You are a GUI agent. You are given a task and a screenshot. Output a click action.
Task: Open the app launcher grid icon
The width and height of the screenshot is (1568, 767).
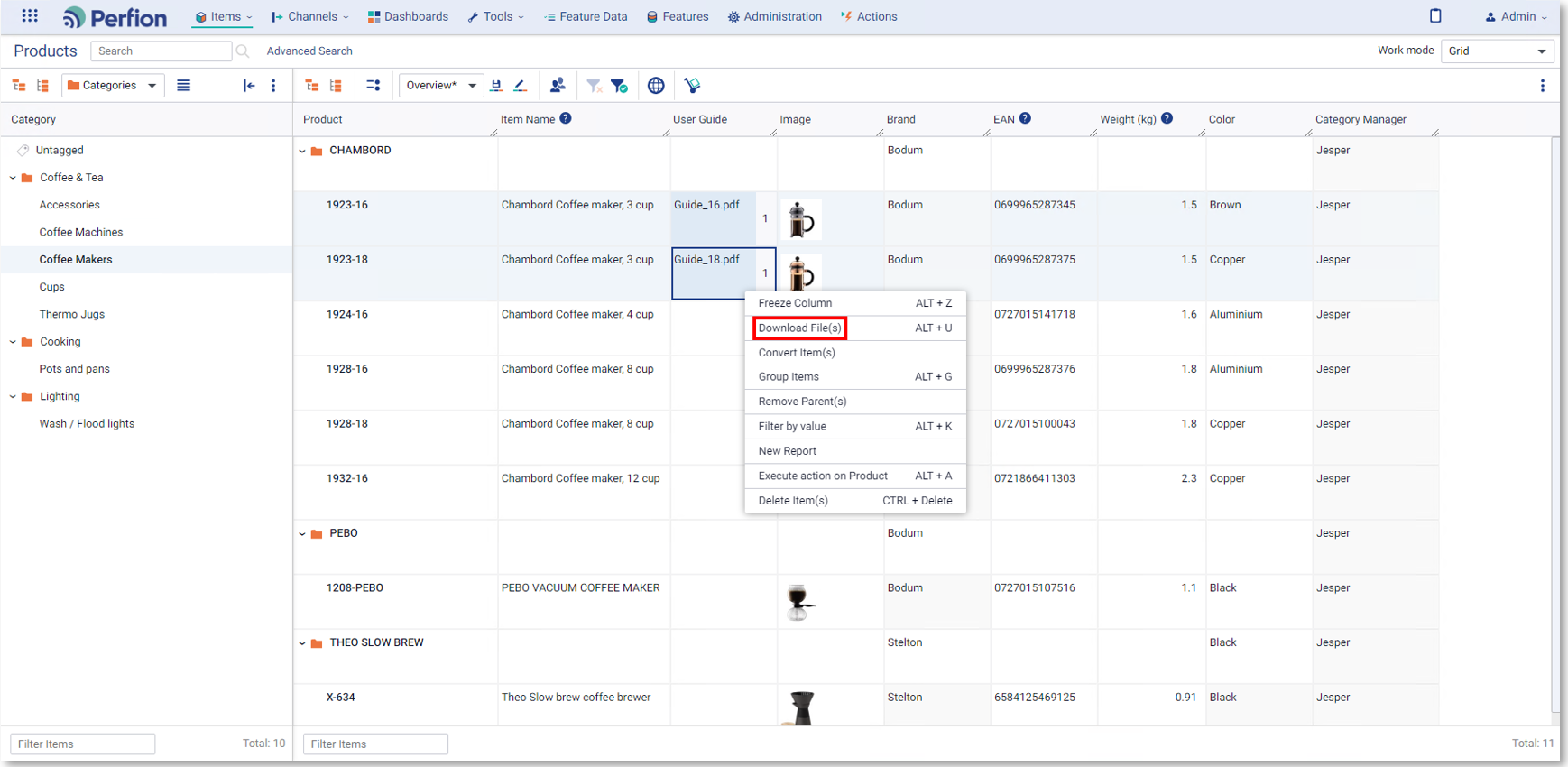tap(30, 16)
